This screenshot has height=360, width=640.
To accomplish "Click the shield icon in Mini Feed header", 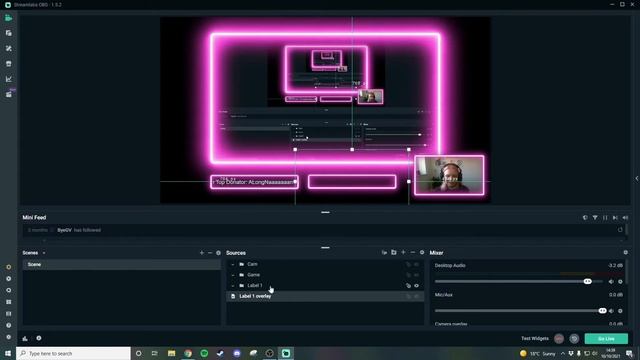I will point(585,218).
